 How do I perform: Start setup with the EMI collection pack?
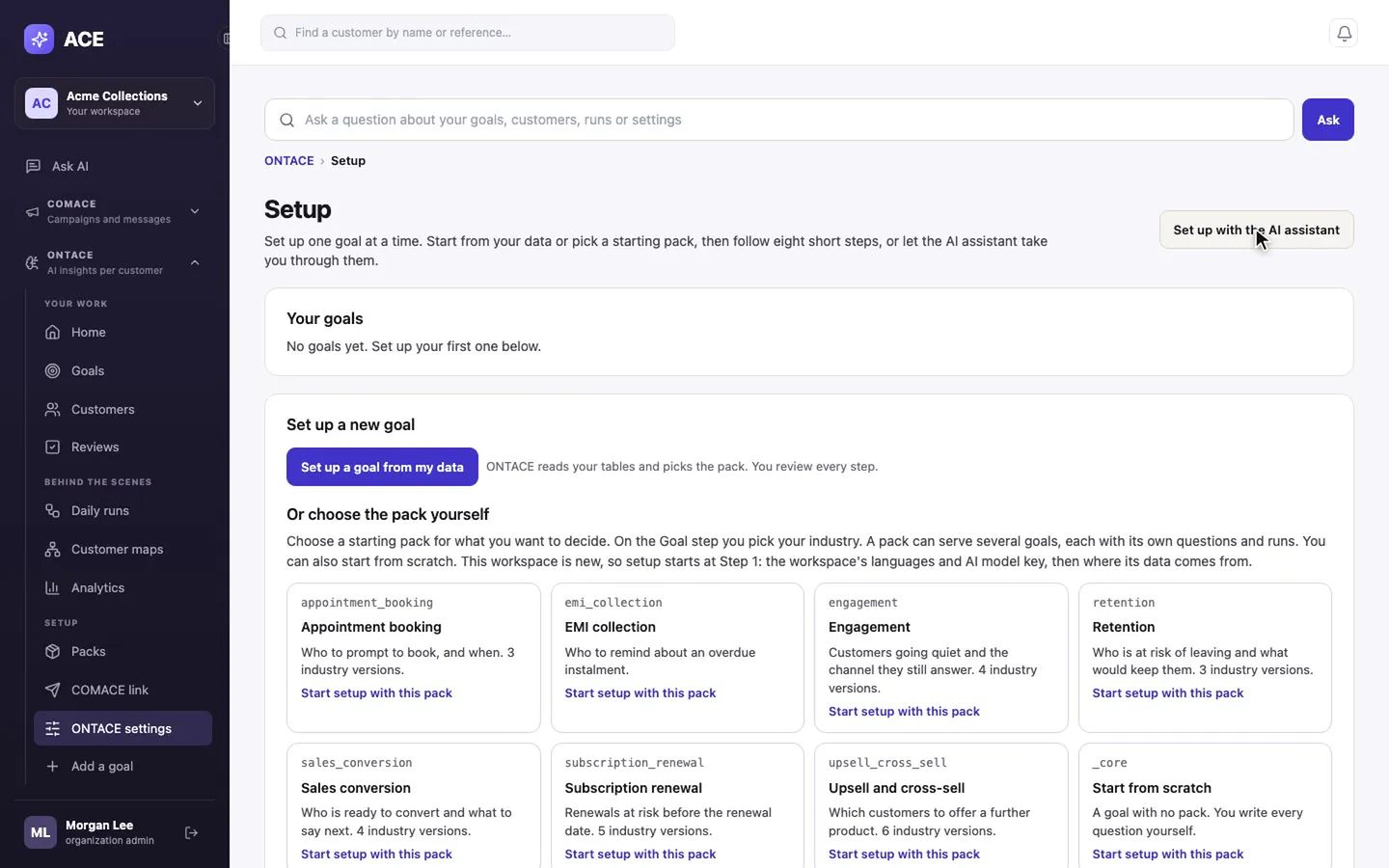point(640,692)
